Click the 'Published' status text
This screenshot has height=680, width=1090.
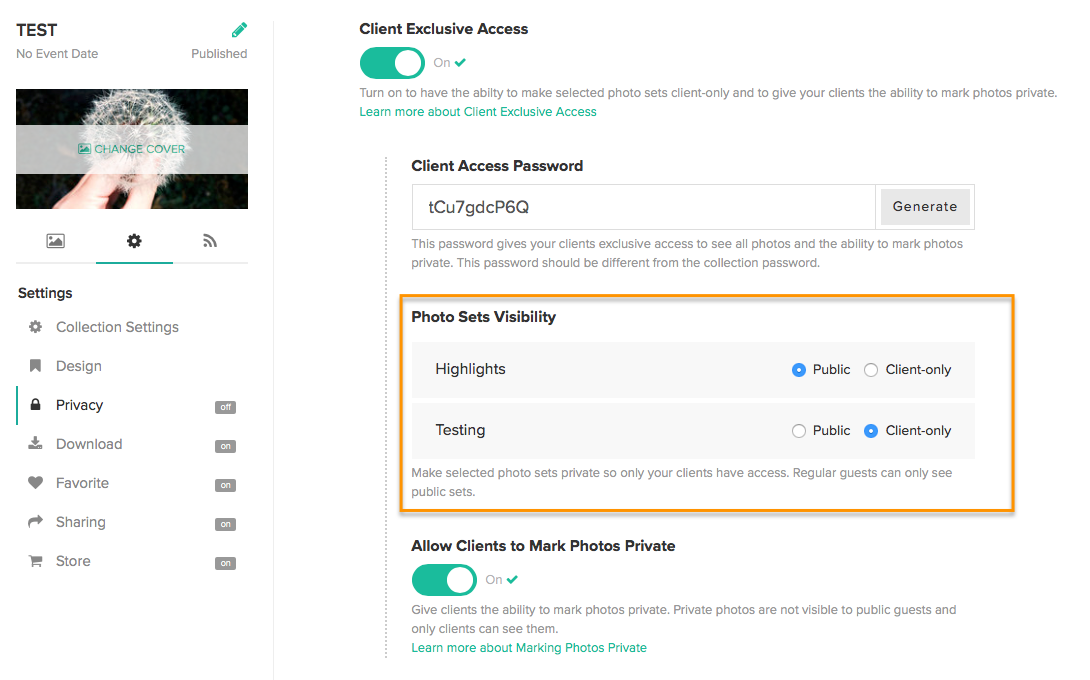pyautogui.click(x=219, y=54)
